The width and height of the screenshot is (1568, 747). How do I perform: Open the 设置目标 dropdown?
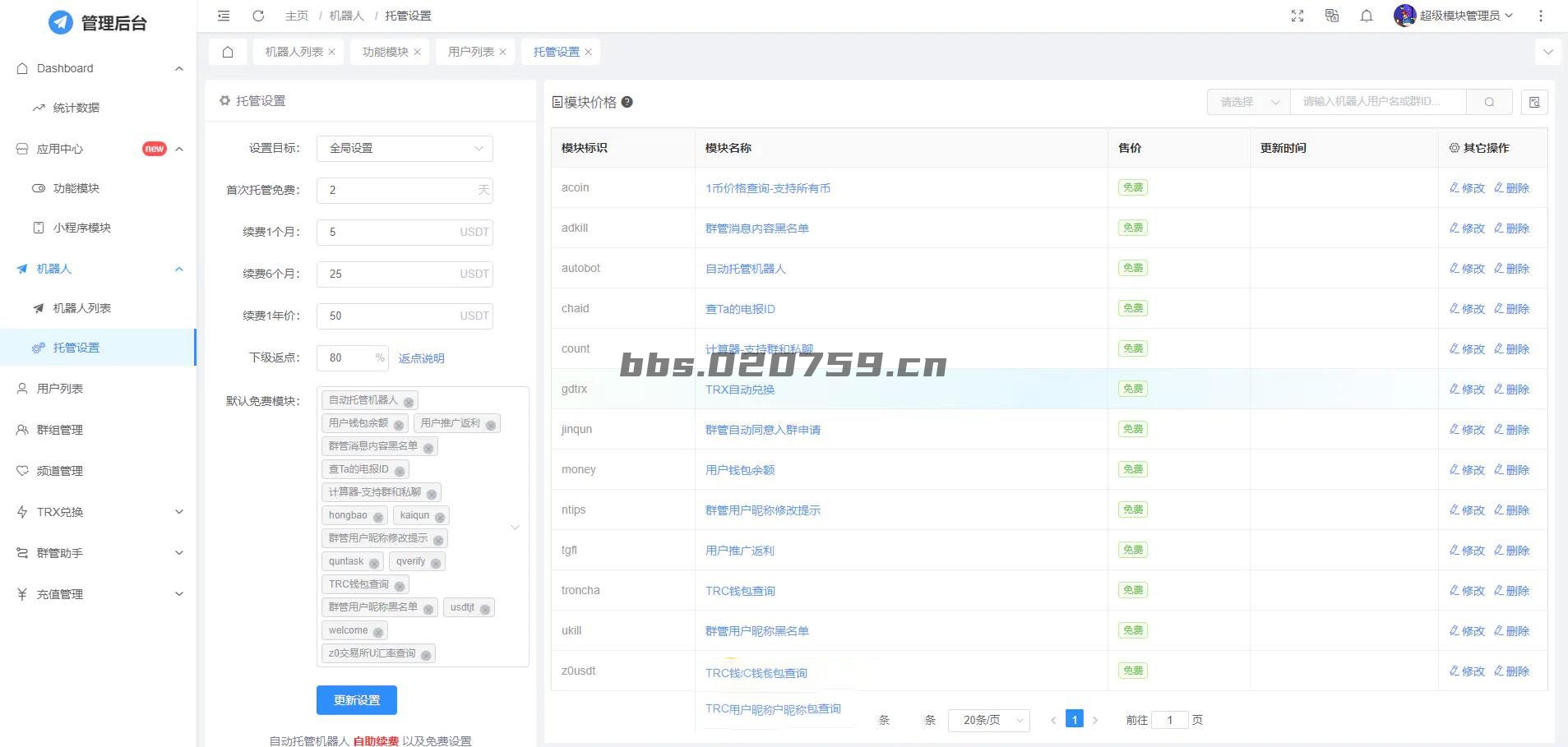pos(405,148)
